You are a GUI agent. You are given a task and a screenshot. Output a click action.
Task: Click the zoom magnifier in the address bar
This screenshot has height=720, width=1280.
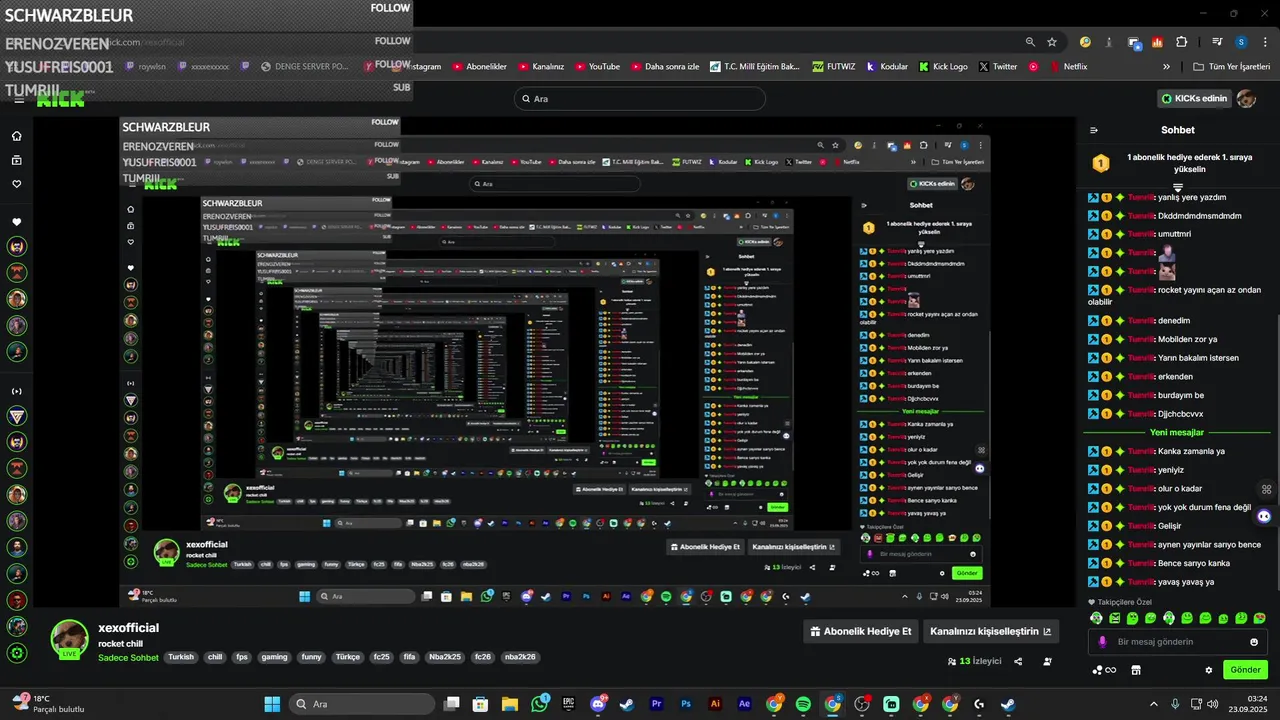(x=1030, y=42)
